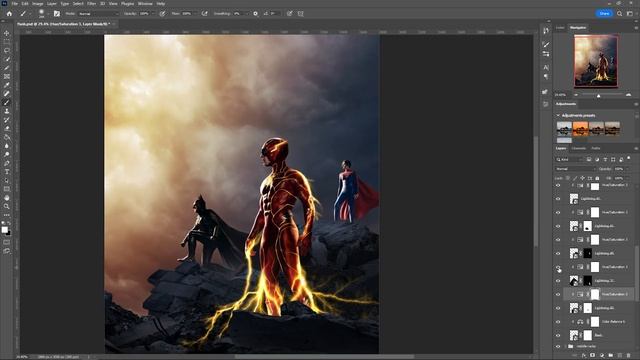
Task: Create a new layer via plus icon
Action: point(620,356)
